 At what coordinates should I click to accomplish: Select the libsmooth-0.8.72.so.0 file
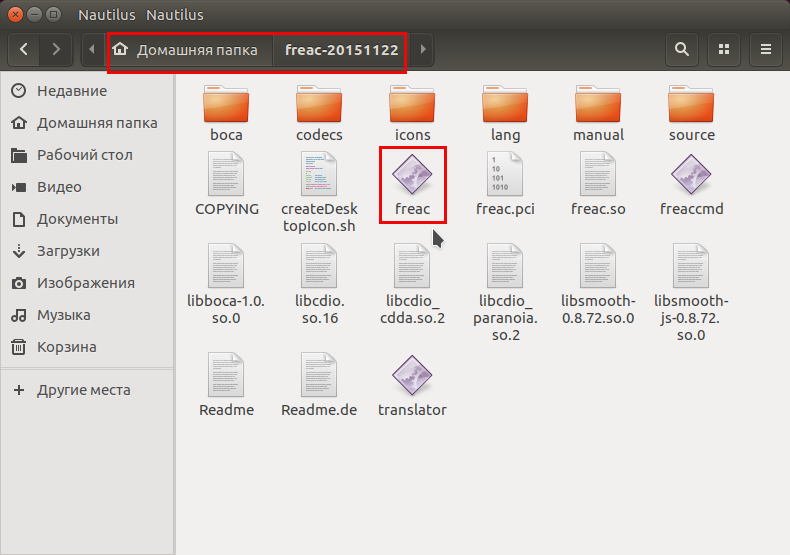(598, 285)
